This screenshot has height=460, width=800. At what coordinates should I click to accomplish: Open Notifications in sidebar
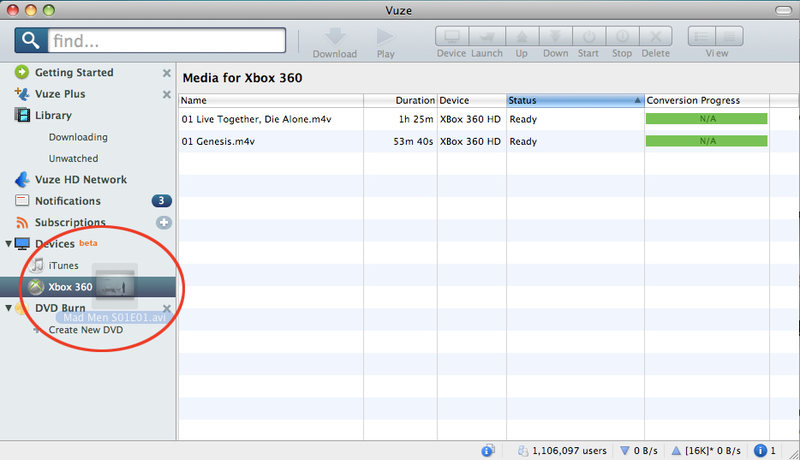click(x=68, y=201)
